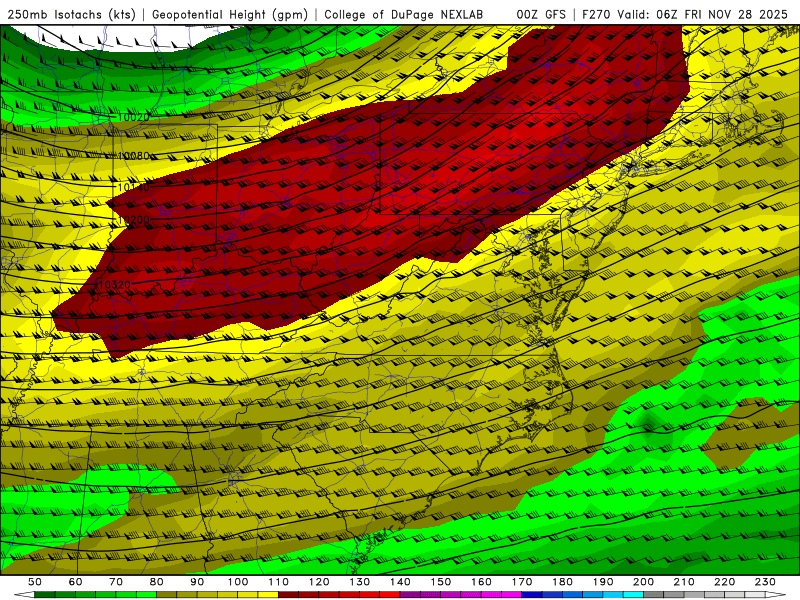Click the cyan swatch just left of the 200 mark
Image resolution: width=800 pixels, height=600 pixels.
pos(634,595)
